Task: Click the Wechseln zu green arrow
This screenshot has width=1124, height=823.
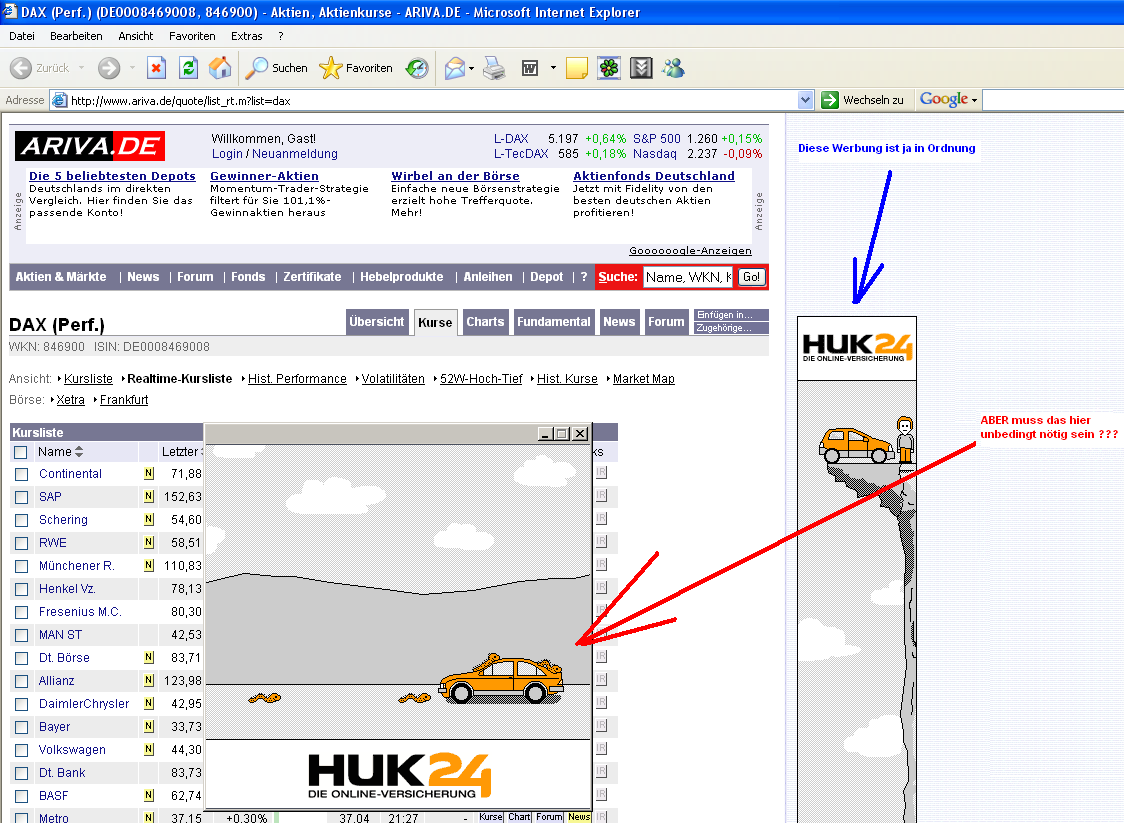Action: 830,100
